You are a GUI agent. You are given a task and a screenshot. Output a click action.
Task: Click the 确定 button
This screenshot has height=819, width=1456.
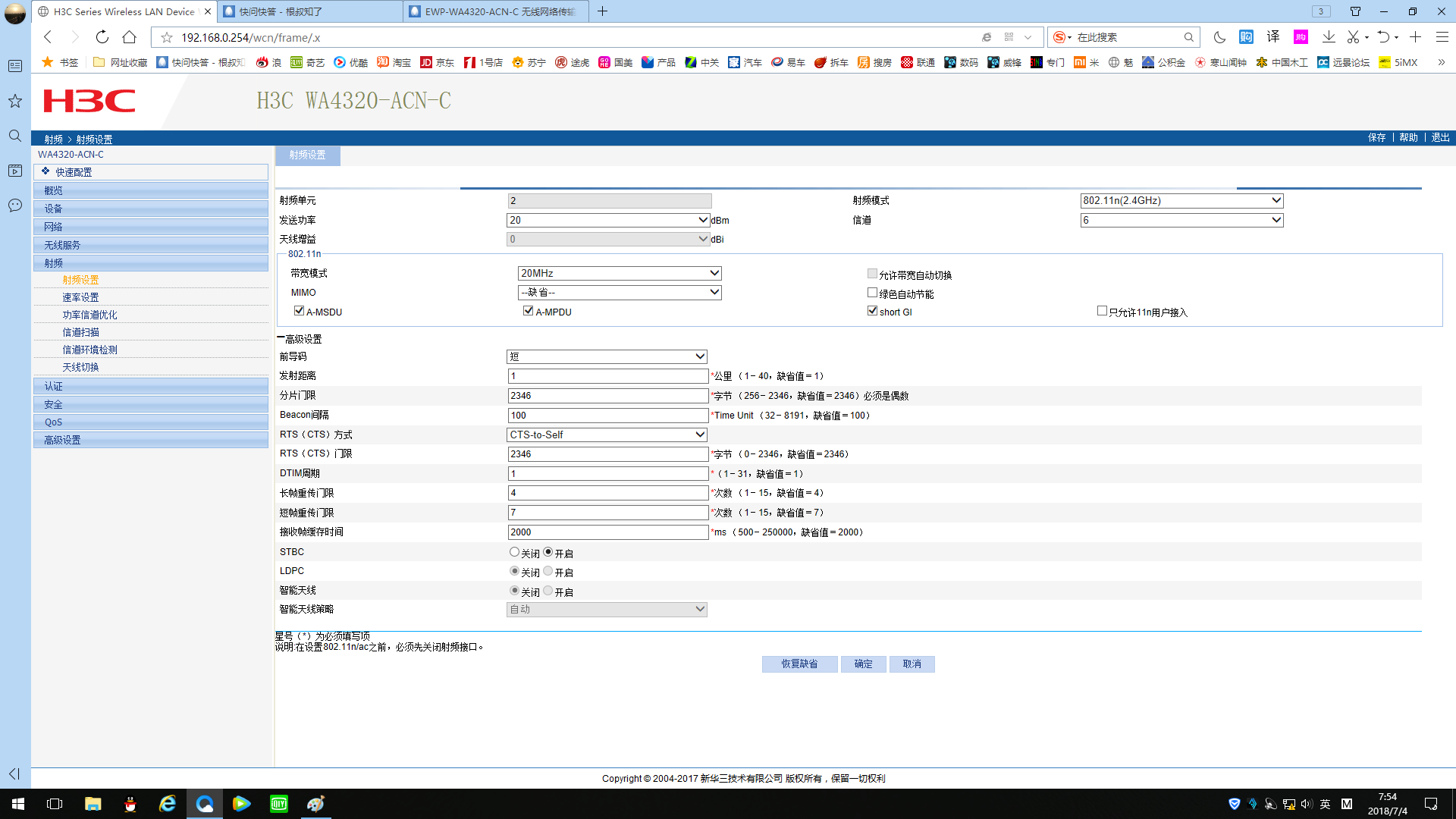pos(863,664)
